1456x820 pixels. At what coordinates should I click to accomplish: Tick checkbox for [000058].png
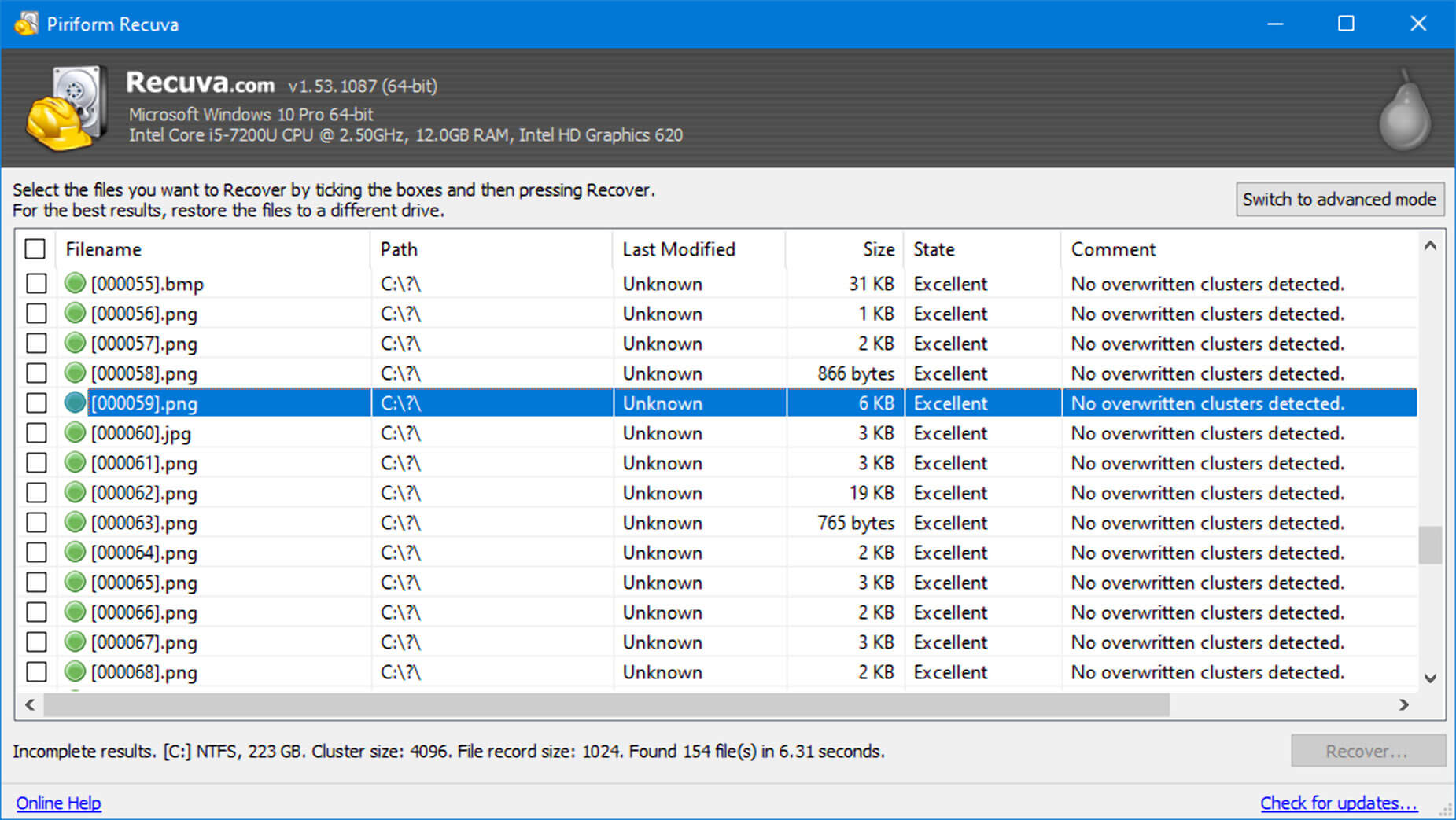pos(36,373)
